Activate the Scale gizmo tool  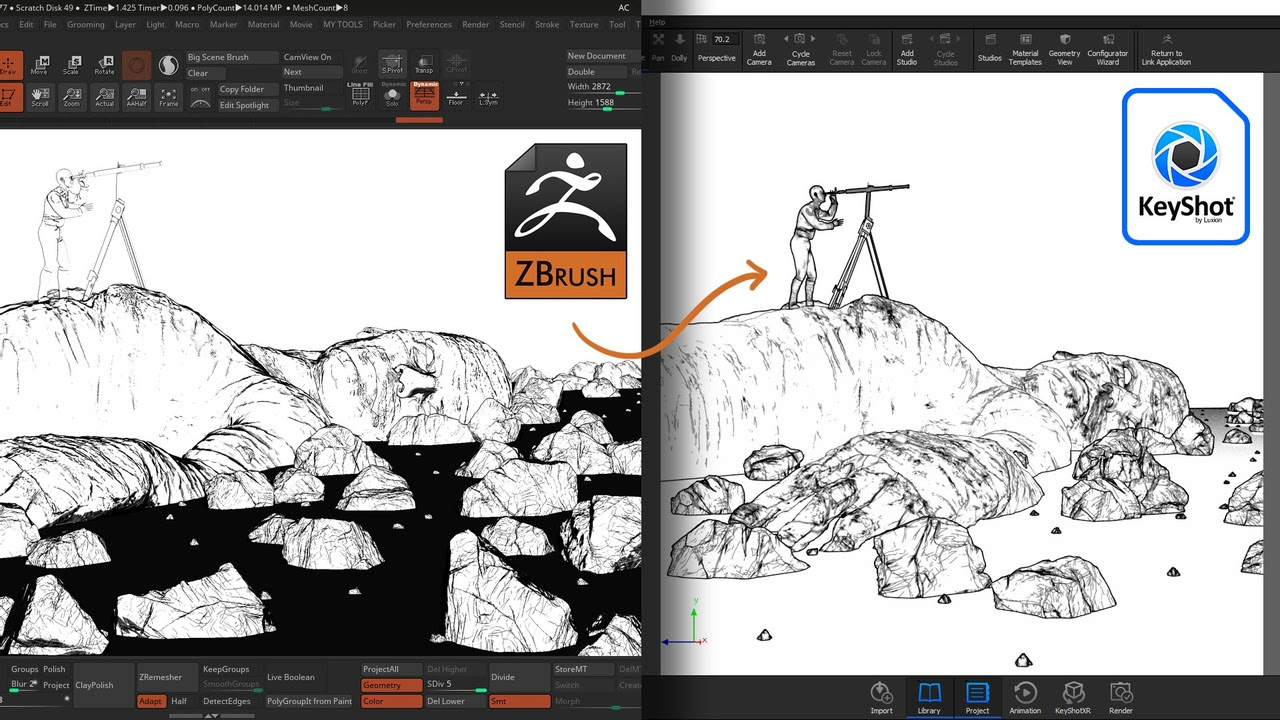[71, 65]
